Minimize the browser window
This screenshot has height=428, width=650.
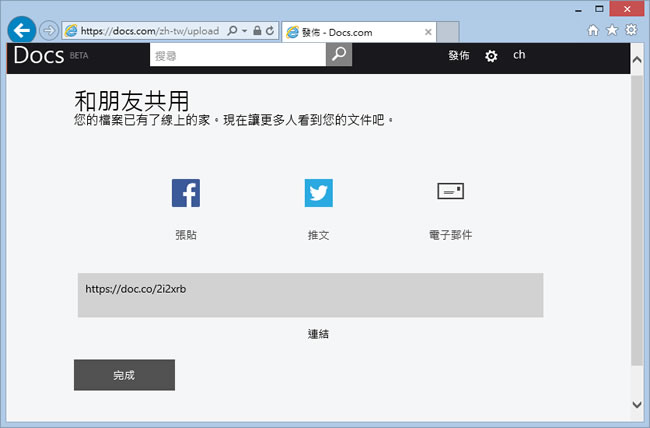tap(579, 10)
